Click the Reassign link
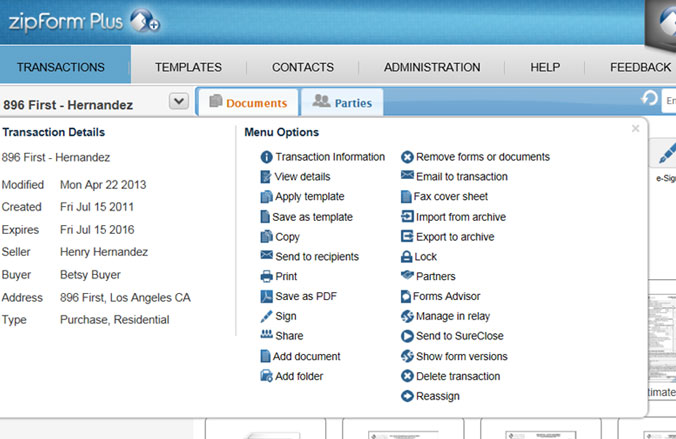The height and width of the screenshot is (439, 676). click(438, 396)
